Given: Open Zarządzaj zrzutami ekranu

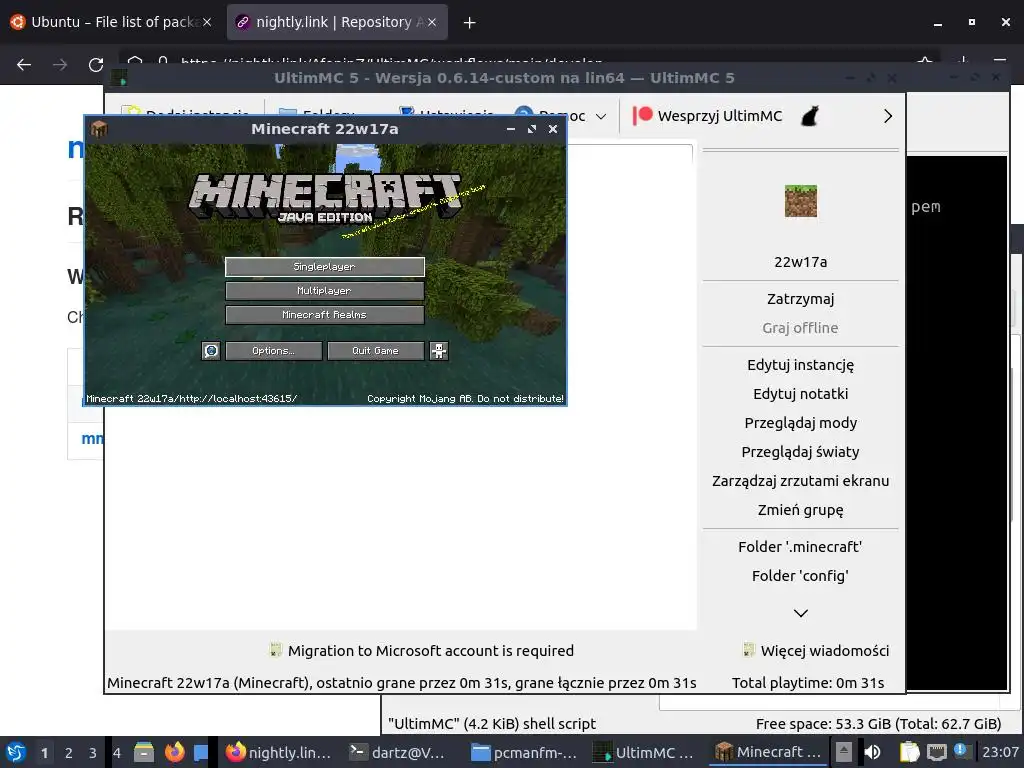Looking at the screenshot, I should click(801, 481).
